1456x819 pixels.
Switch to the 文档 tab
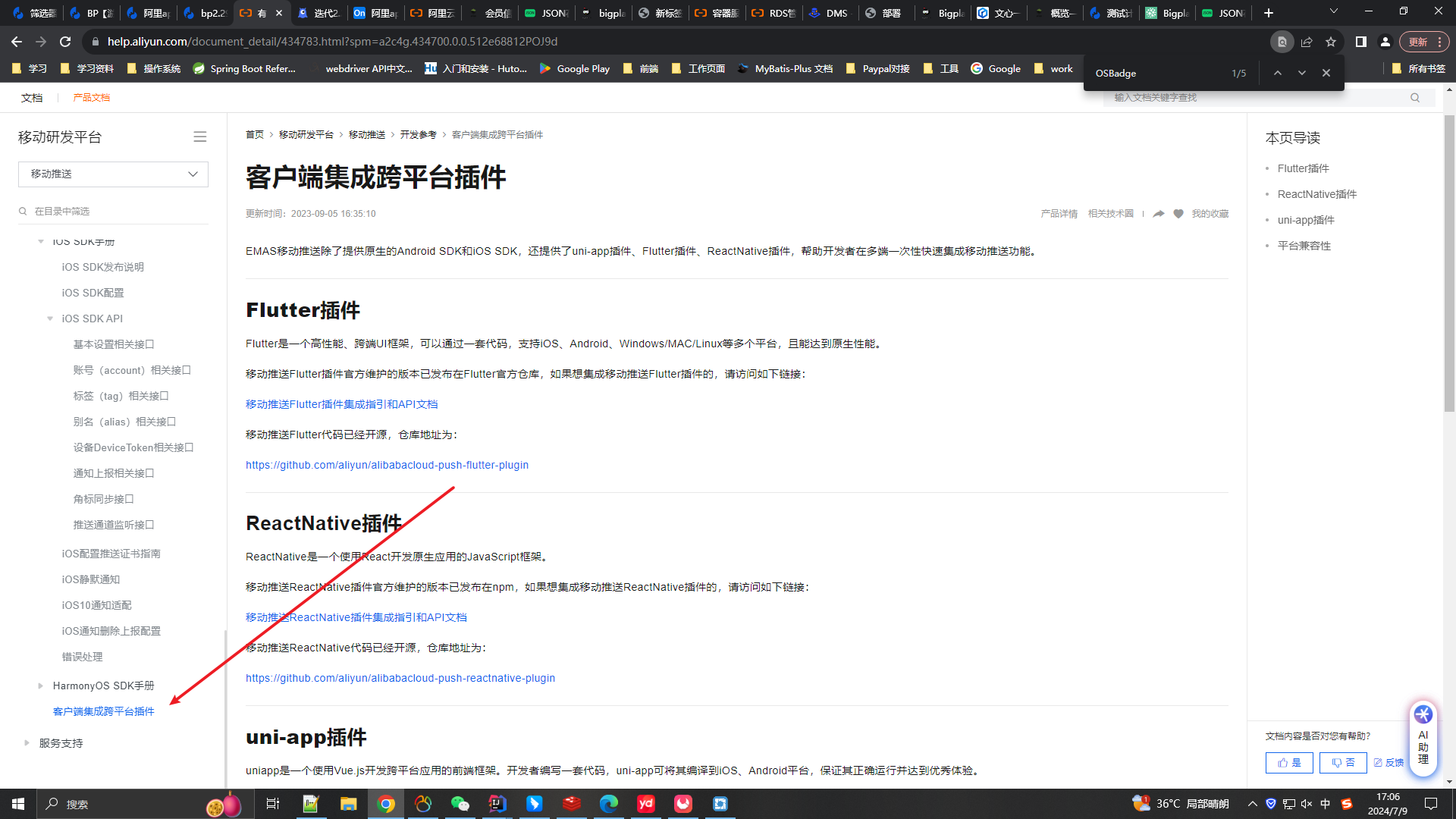coord(32,97)
